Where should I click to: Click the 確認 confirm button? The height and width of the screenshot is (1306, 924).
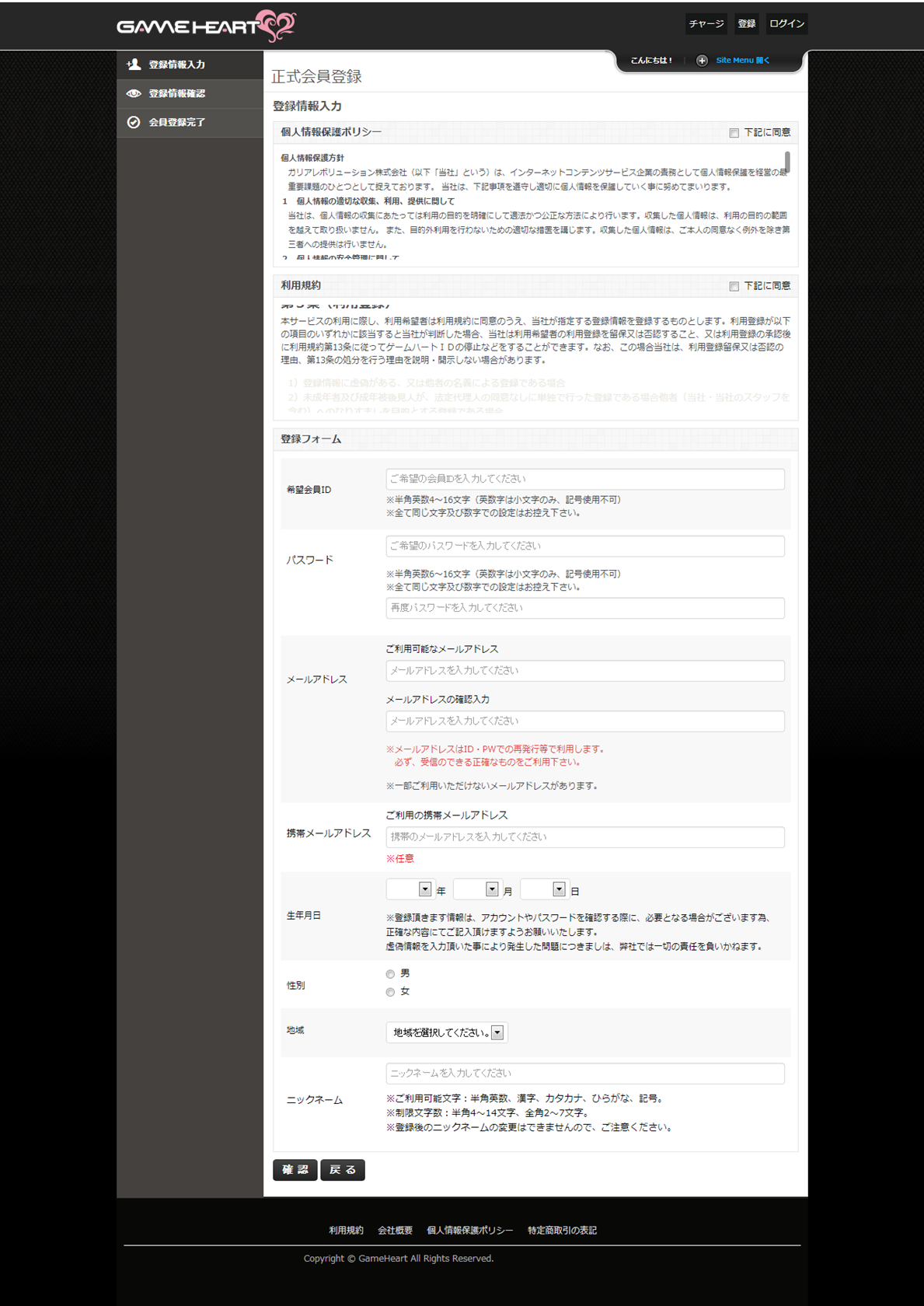[x=295, y=1170]
